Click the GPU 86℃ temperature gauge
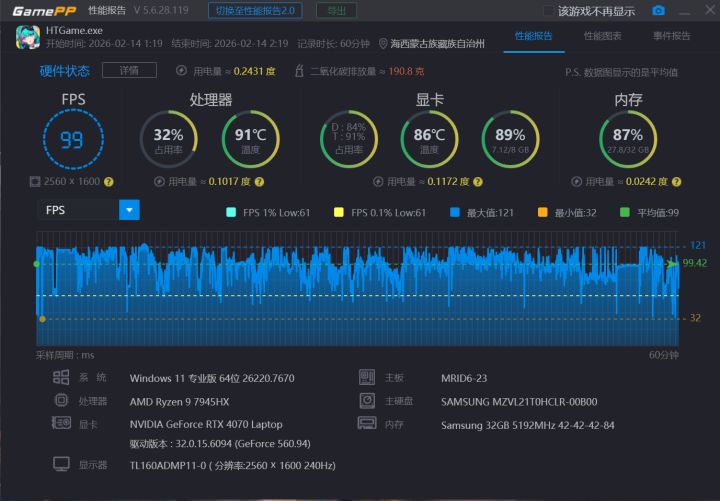720x501 pixels. [429, 139]
